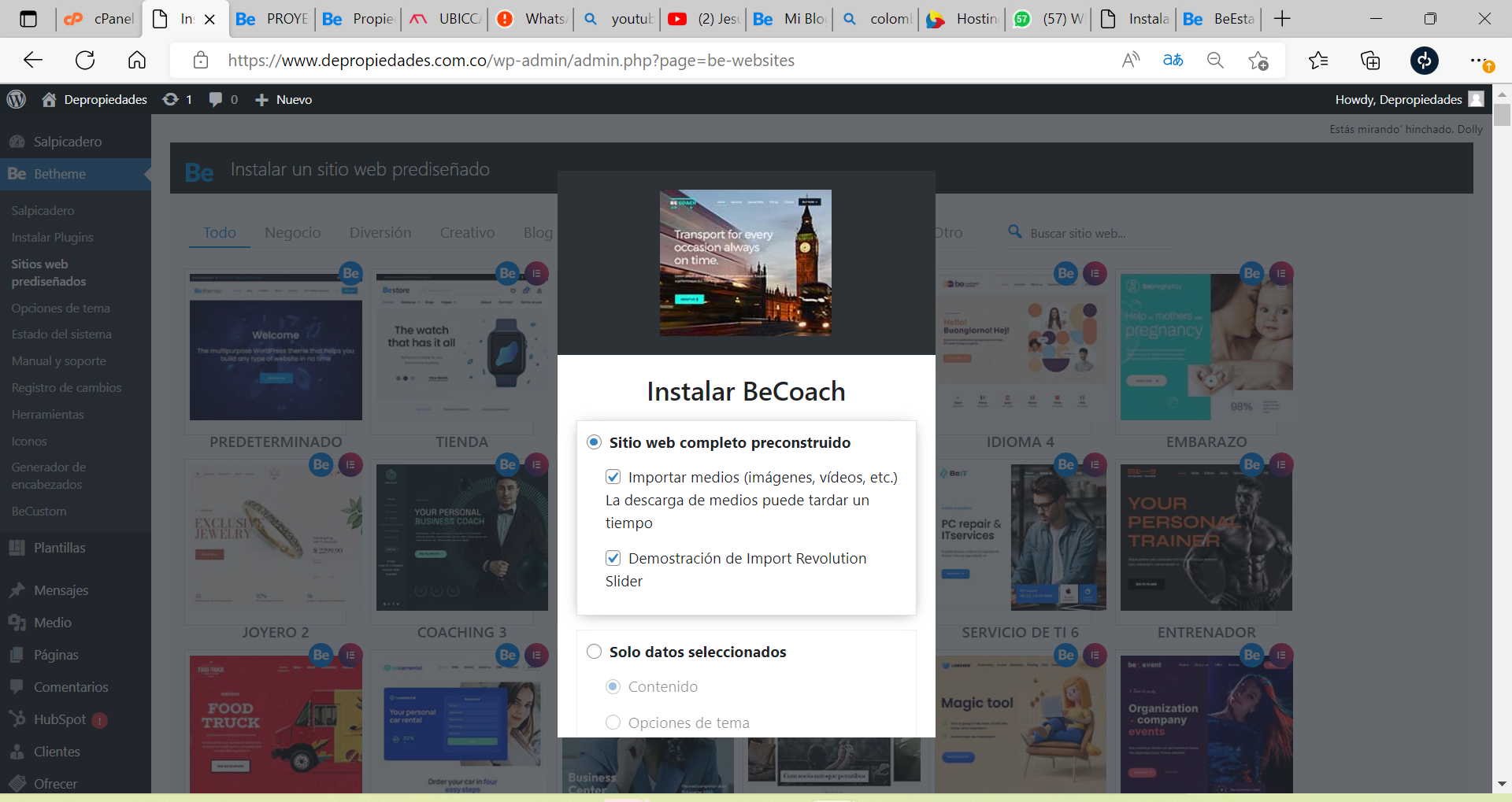Switch to the UBICC browser tab
This screenshot has height=802, width=1512.
click(x=445, y=19)
